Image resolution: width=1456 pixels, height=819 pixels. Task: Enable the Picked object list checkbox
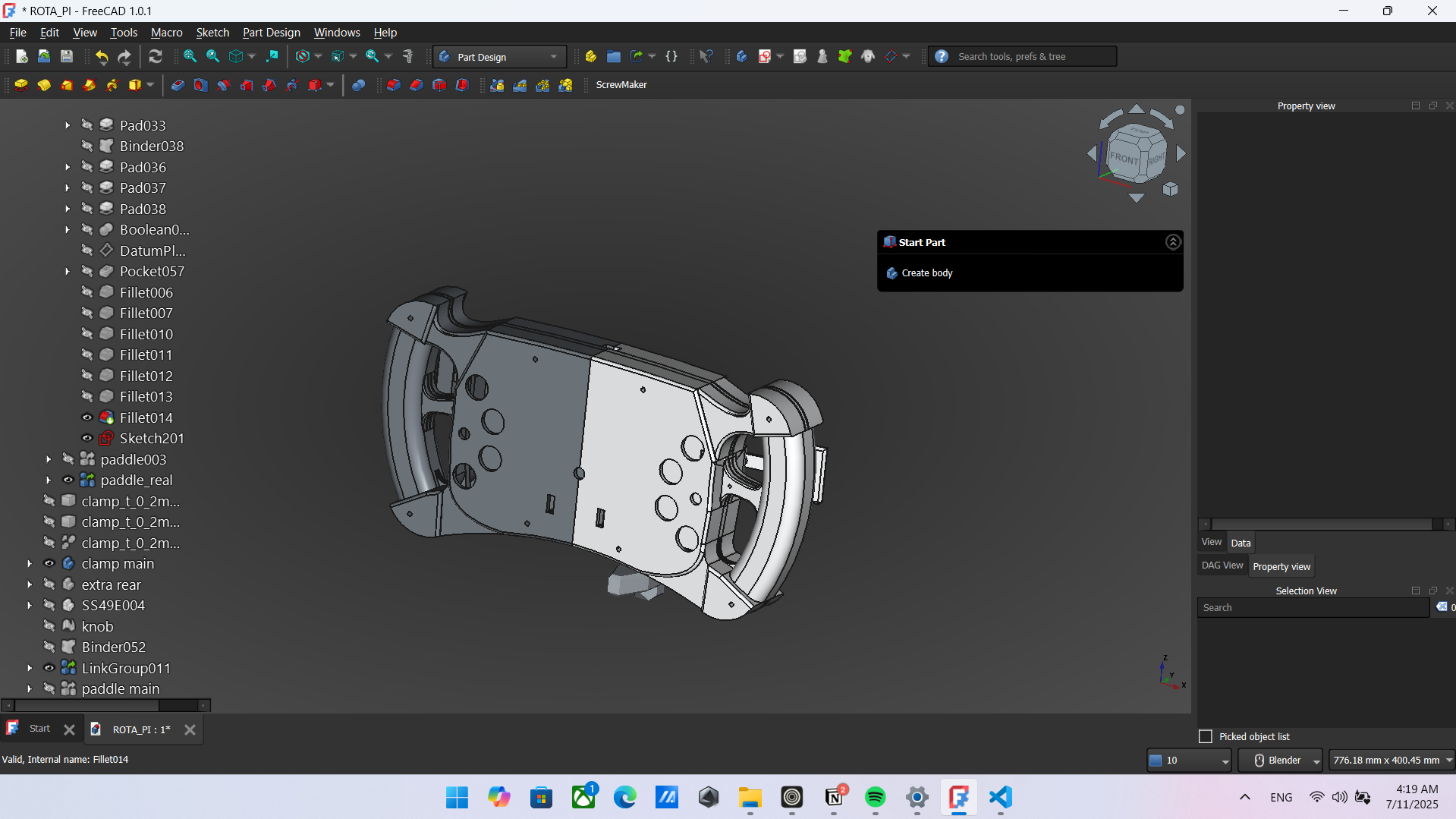tap(1205, 736)
